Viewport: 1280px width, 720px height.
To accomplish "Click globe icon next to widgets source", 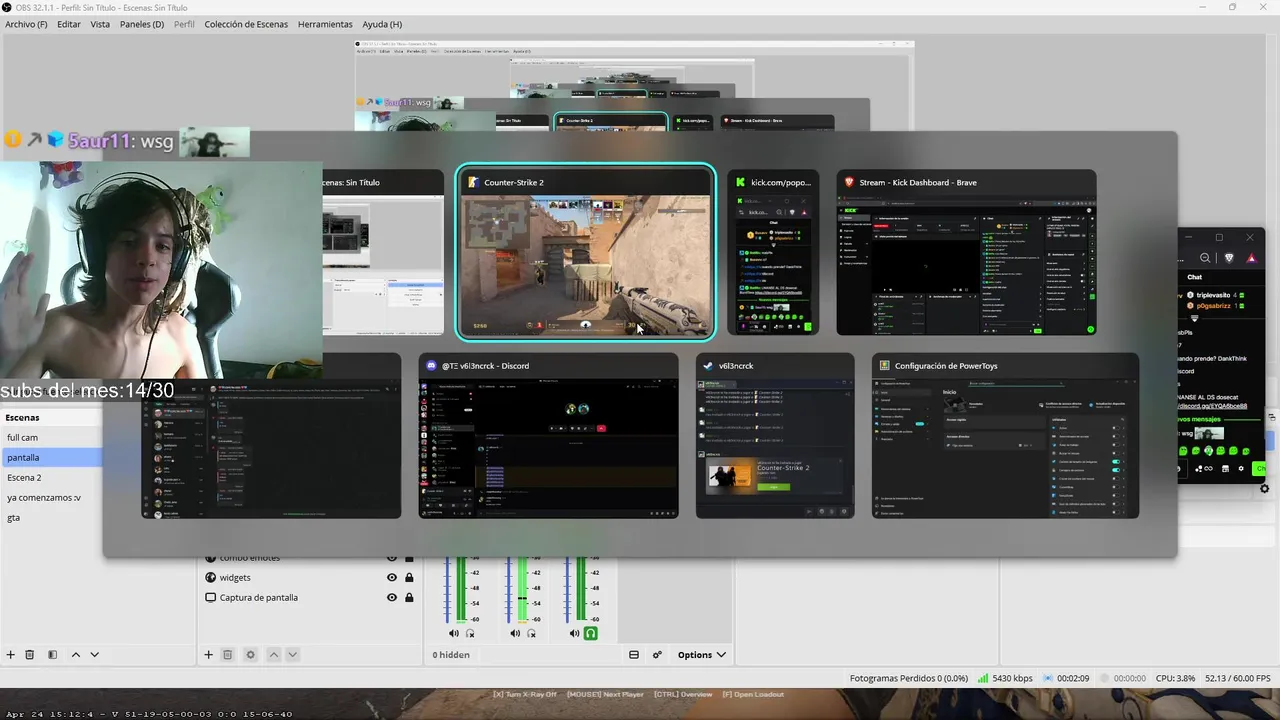I will click(x=210, y=577).
